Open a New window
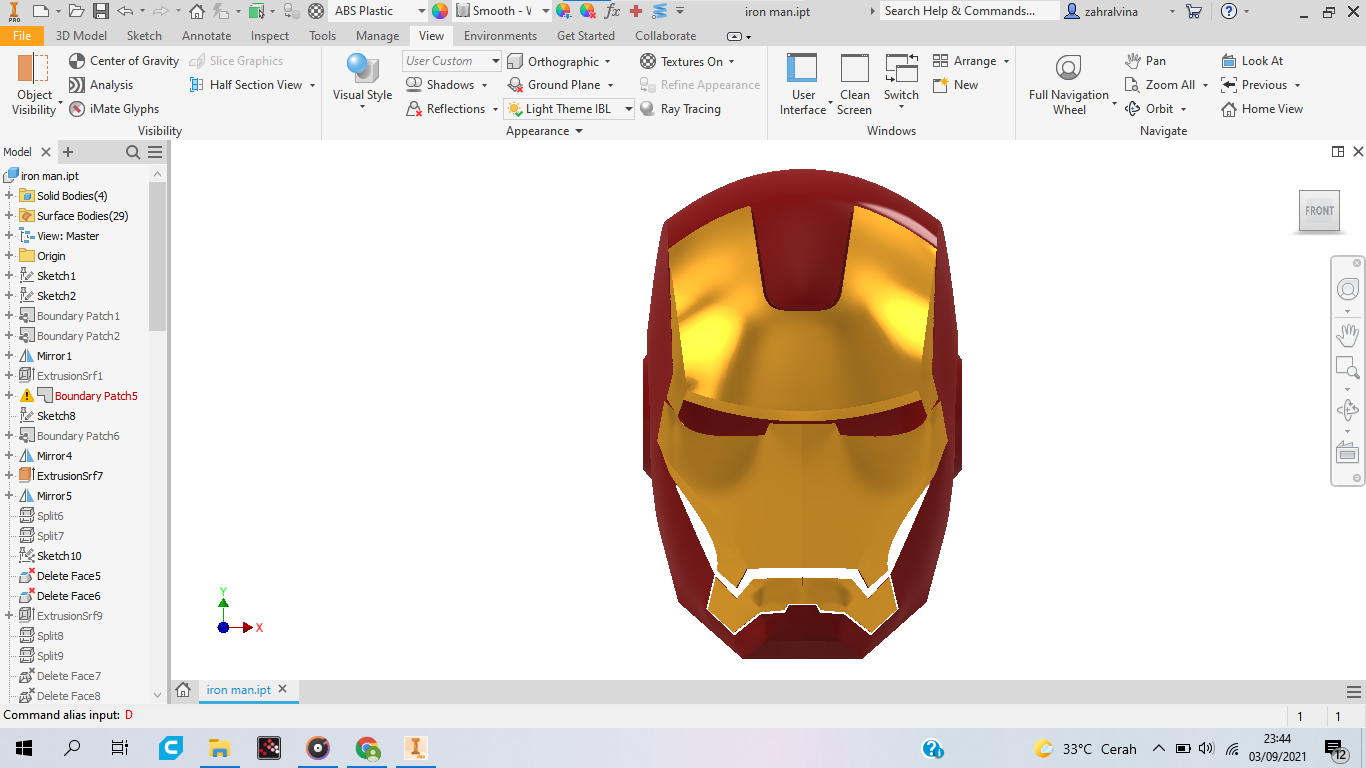This screenshot has width=1366, height=768. click(x=956, y=85)
